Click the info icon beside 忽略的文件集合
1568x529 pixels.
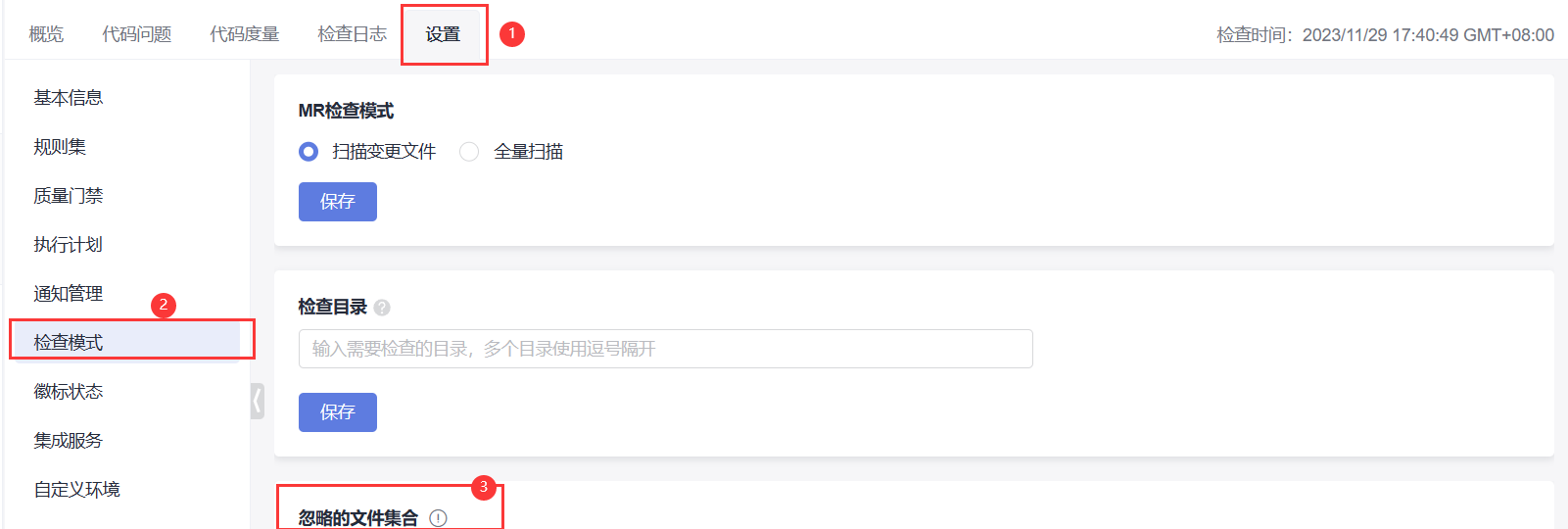438,518
